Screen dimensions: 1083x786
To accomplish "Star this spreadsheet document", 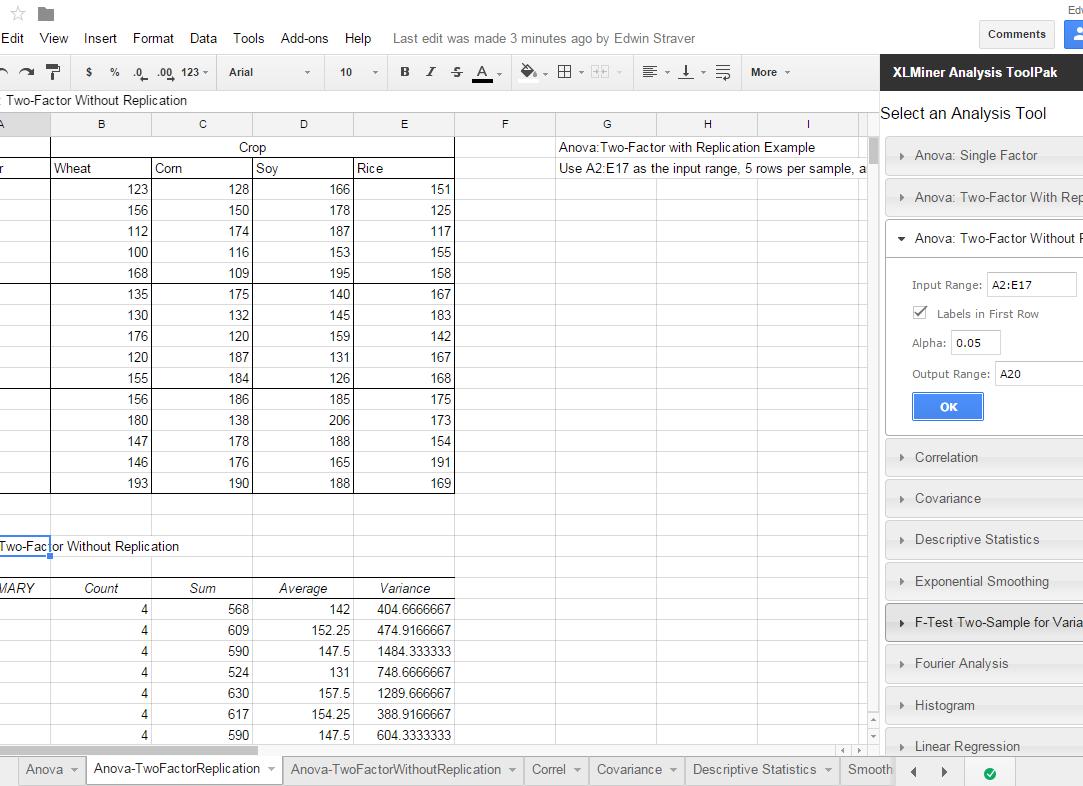I will click(17, 13).
